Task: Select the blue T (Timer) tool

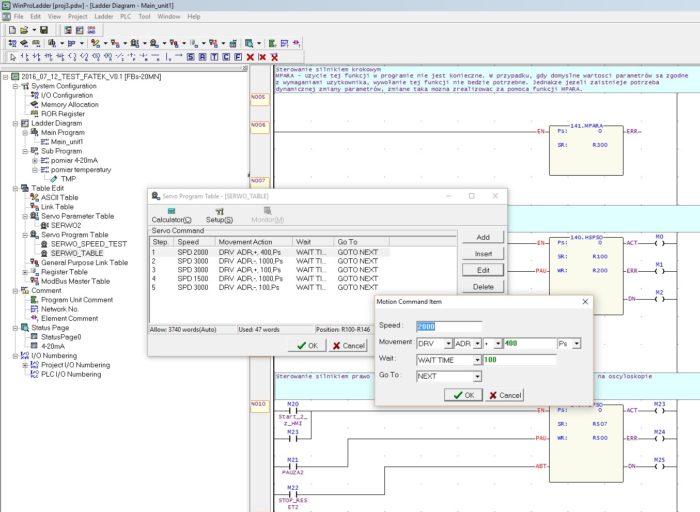Action: tap(214, 57)
